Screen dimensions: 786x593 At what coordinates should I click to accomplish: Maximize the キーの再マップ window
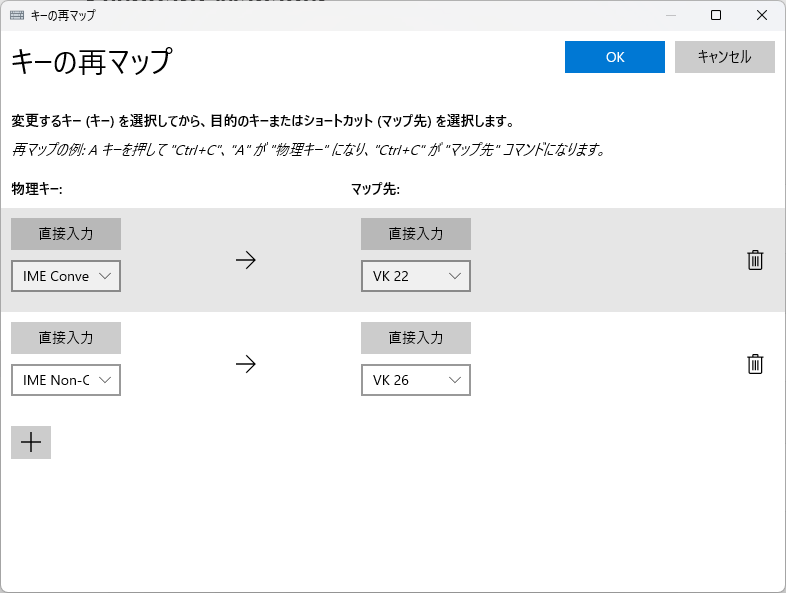(716, 15)
